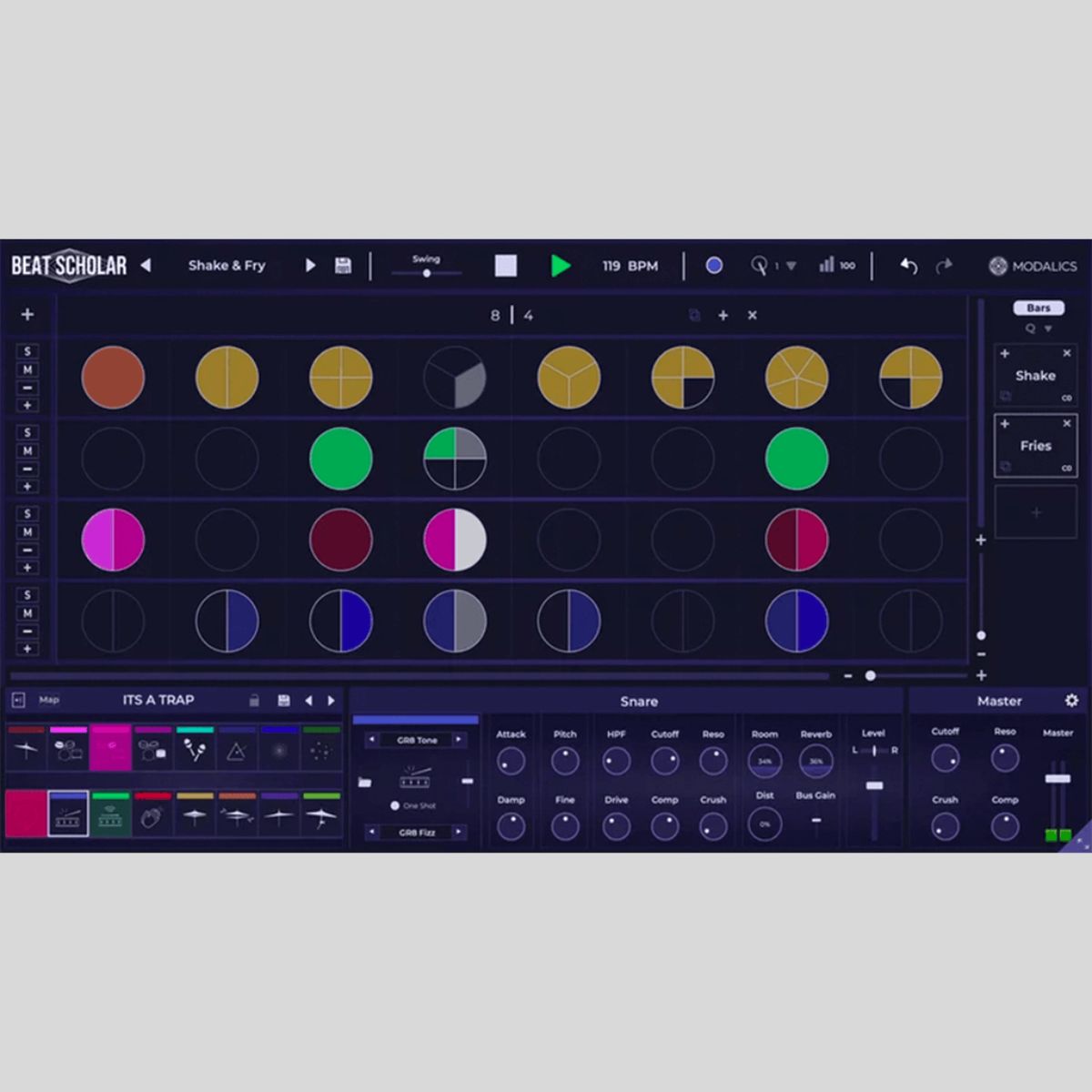Choose the previous sample for GR8 Fizz
The height and width of the screenshot is (1092, 1092).
tap(372, 832)
